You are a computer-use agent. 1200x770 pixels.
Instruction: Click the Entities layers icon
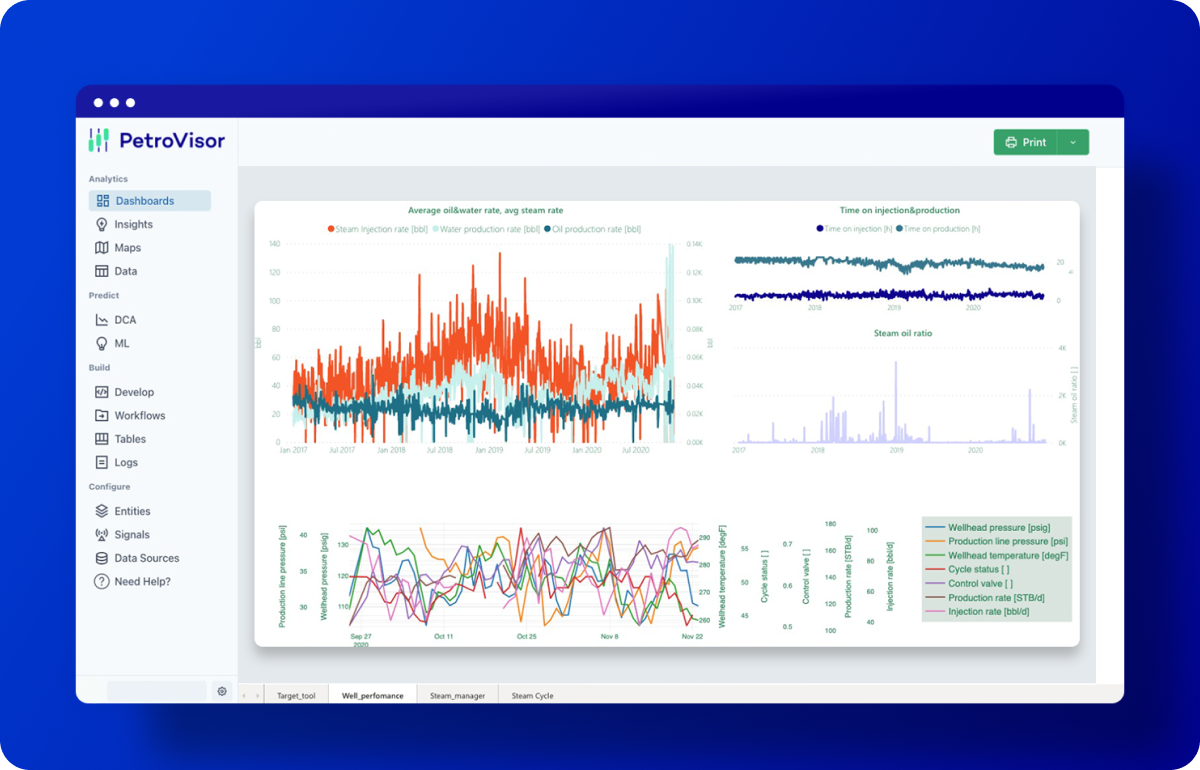102,511
